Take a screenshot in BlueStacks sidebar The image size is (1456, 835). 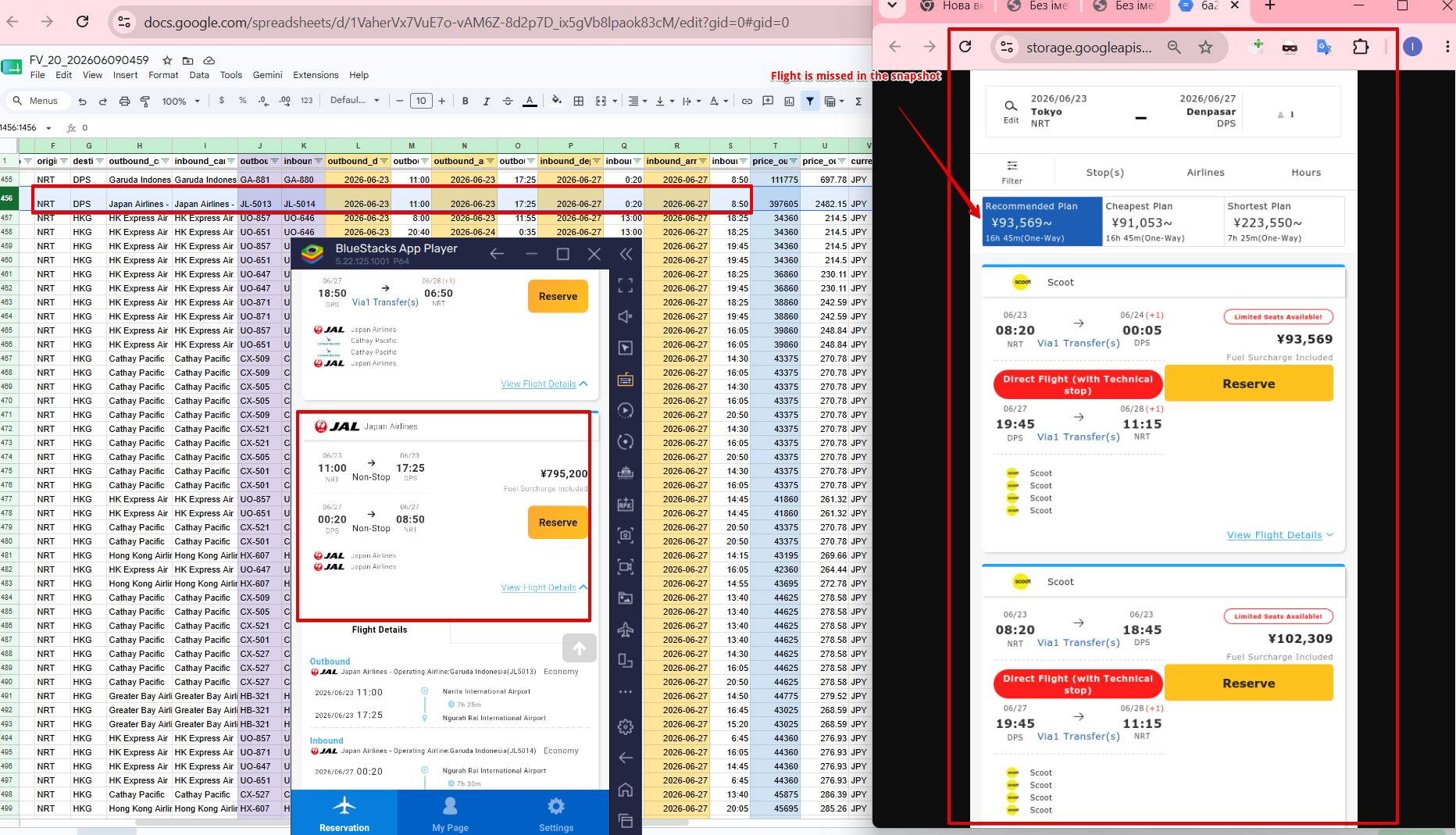click(625, 535)
